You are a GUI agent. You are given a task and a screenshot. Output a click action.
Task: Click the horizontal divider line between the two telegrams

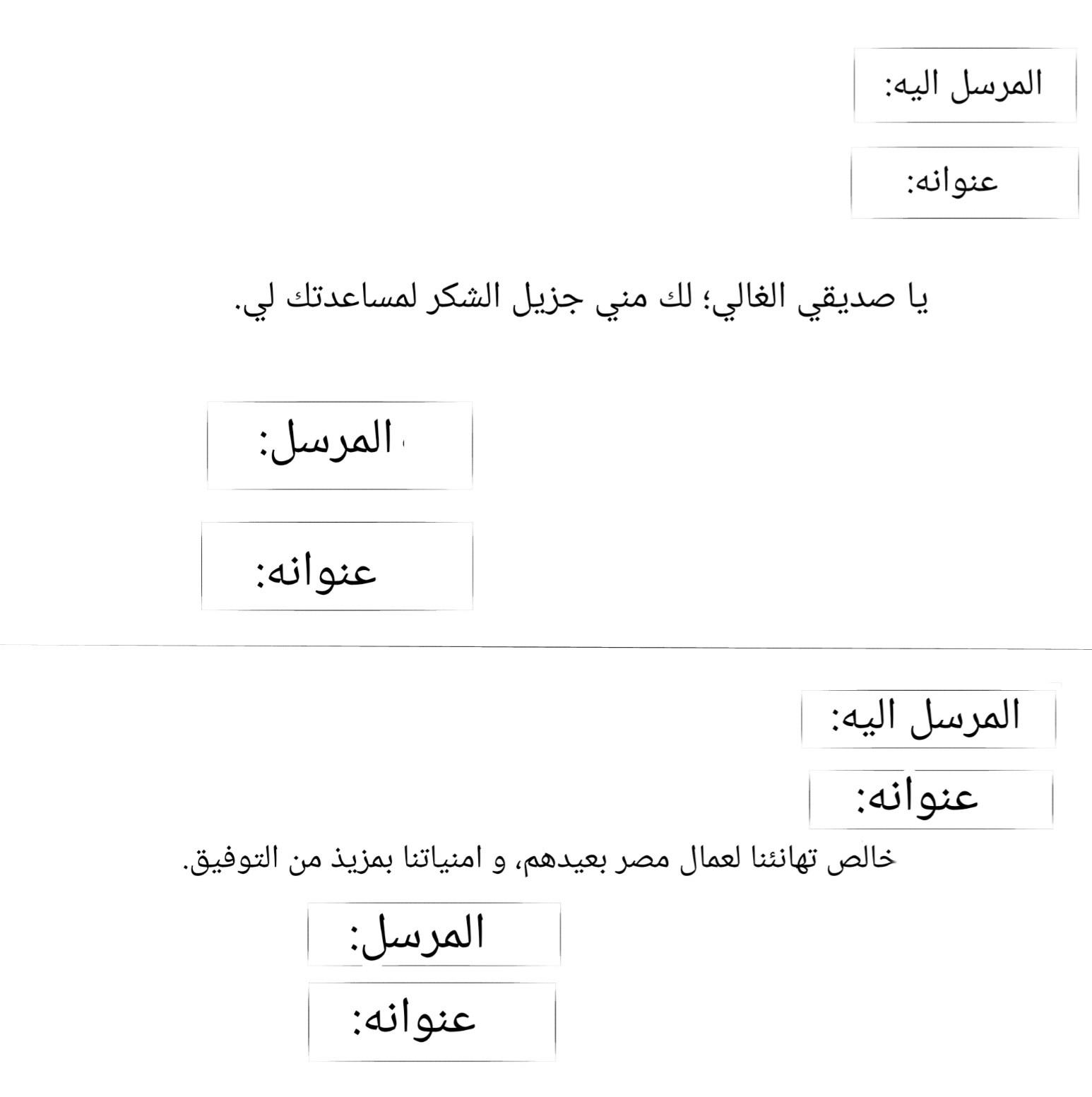546,646
